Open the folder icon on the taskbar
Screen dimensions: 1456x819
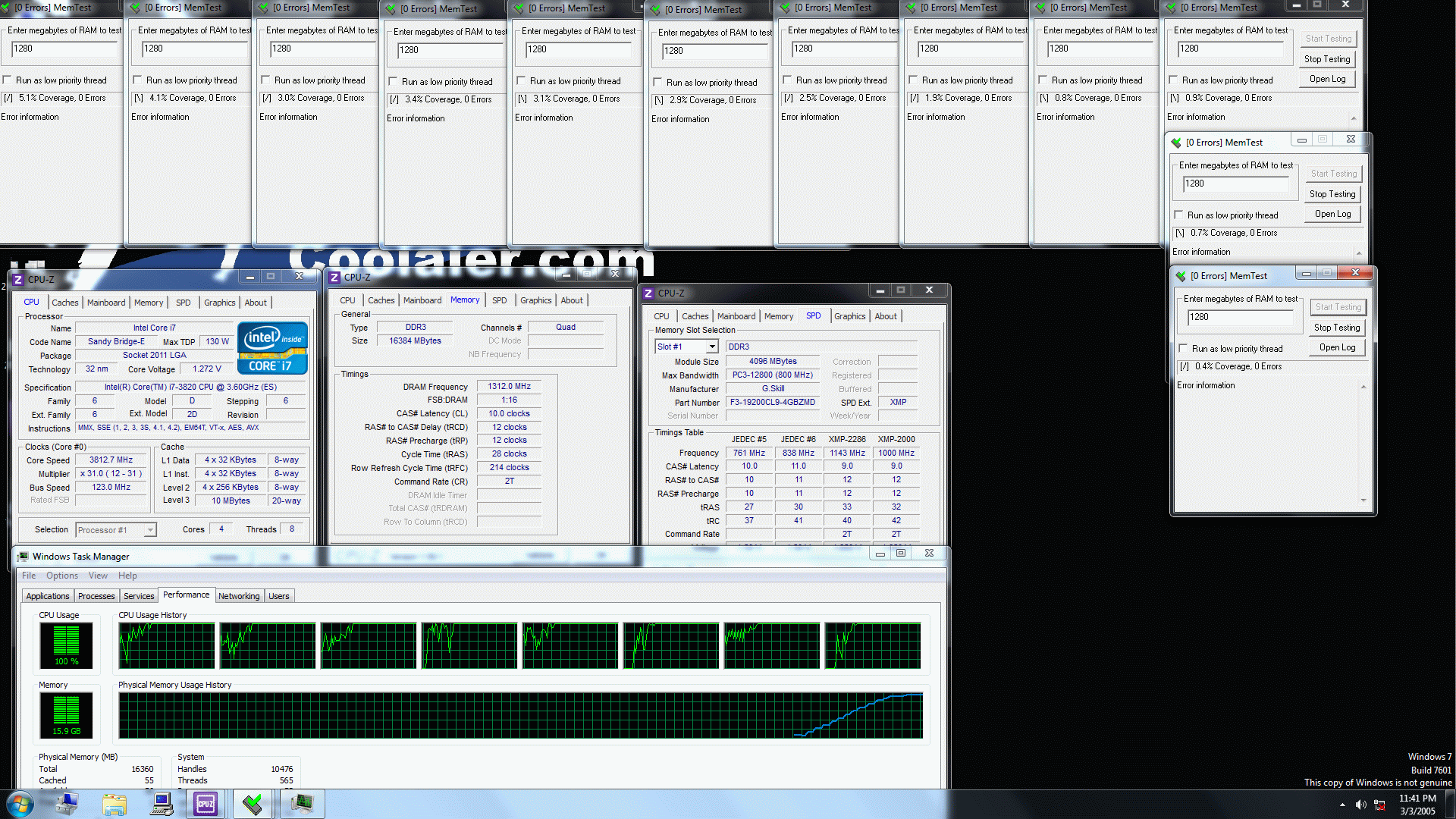[x=115, y=804]
